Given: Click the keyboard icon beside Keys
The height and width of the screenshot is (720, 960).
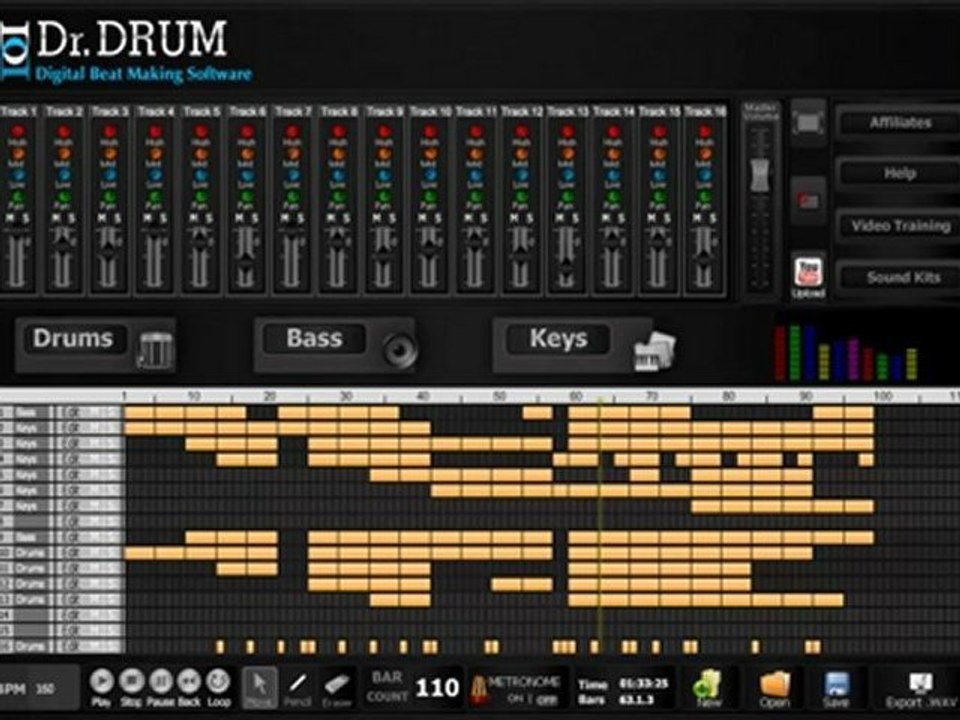Looking at the screenshot, I should pyautogui.click(x=654, y=351).
